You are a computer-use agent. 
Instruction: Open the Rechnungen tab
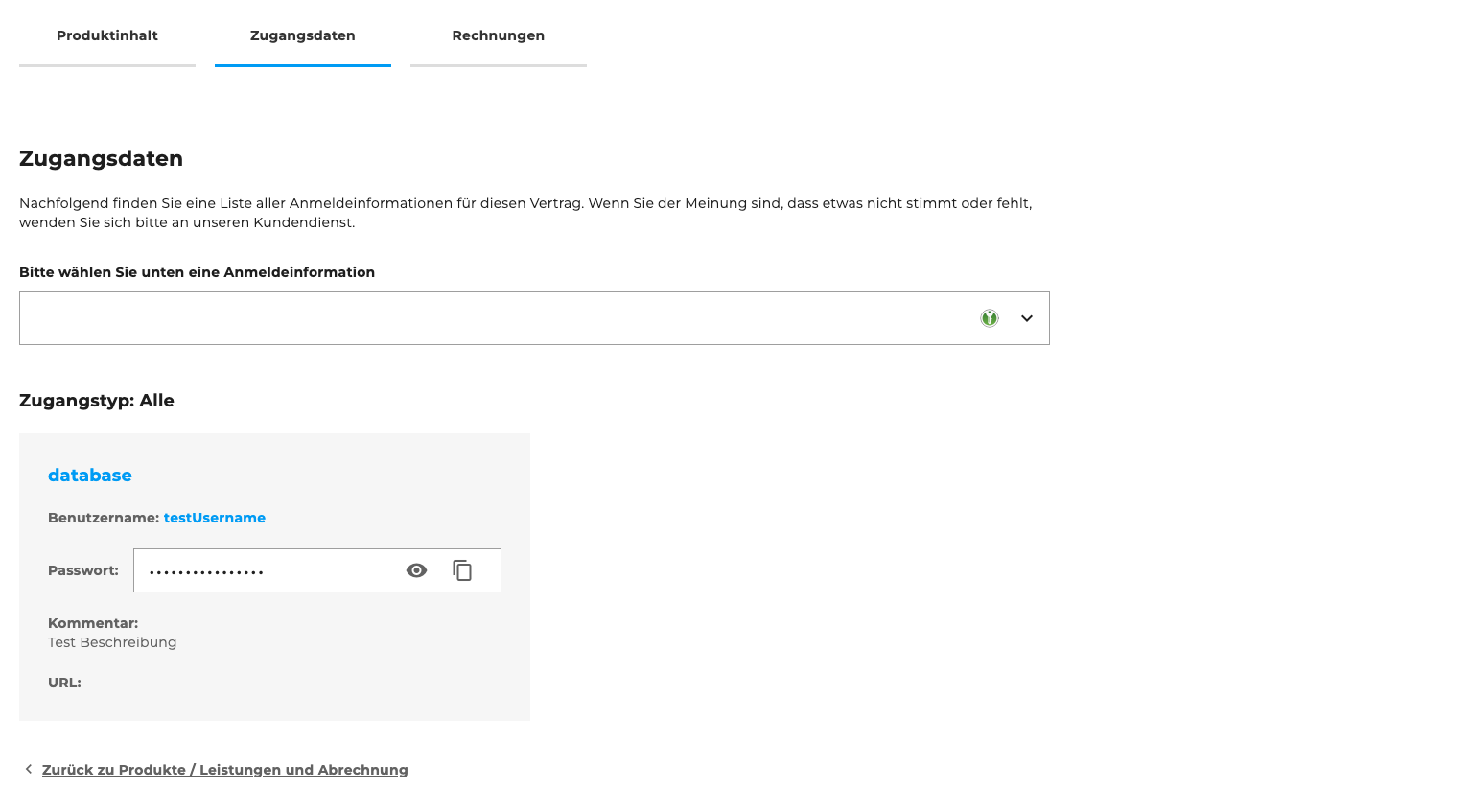click(498, 35)
